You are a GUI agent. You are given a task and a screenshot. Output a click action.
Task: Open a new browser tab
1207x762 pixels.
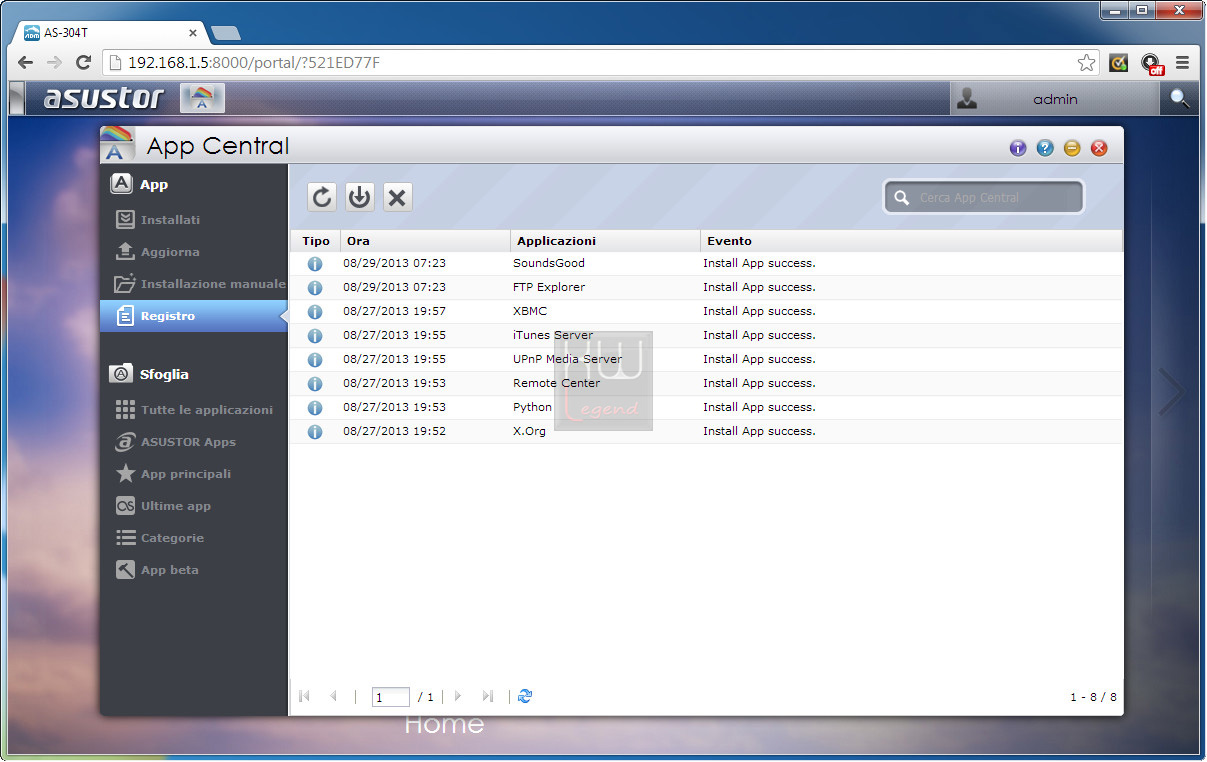[226, 33]
